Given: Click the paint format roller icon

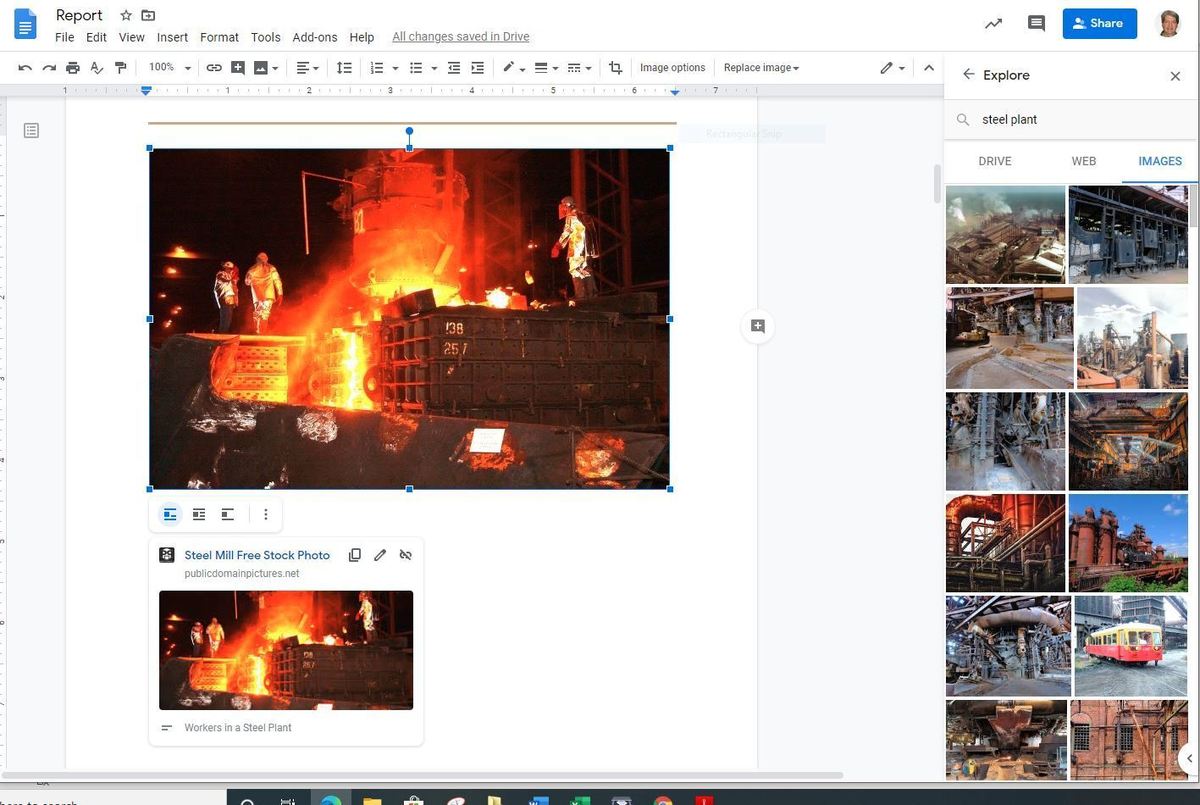Looking at the screenshot, I should click(121, 68).
